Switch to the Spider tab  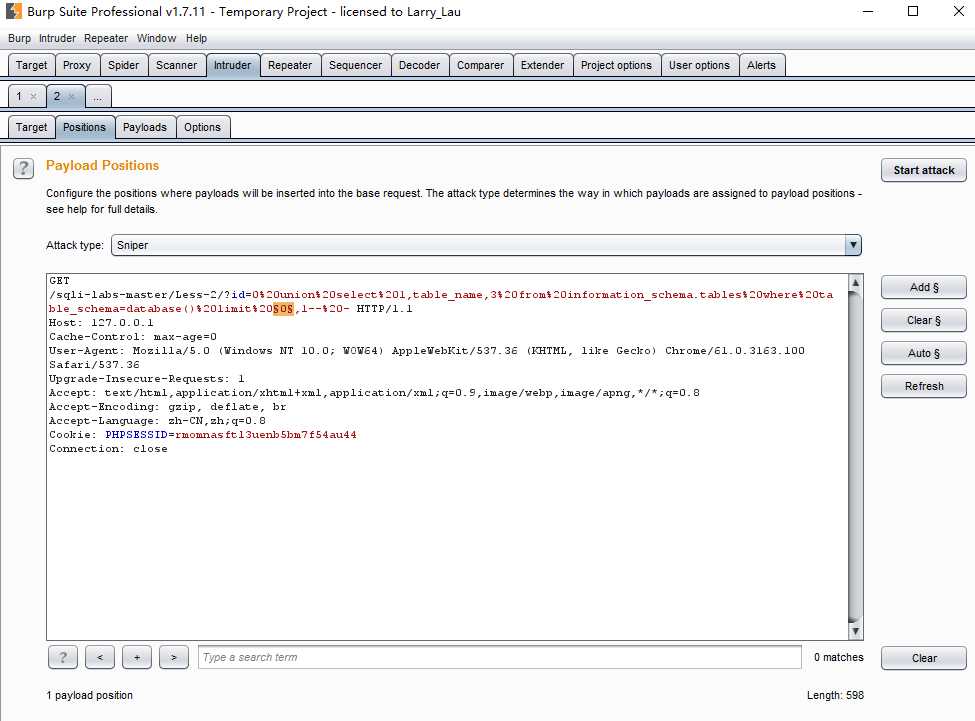point(124,65)
